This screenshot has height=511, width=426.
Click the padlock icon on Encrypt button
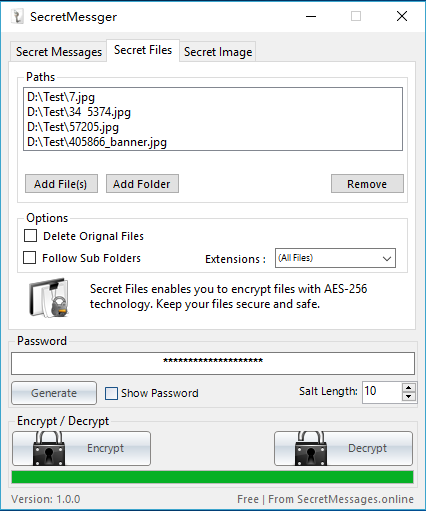pos(49,448)
